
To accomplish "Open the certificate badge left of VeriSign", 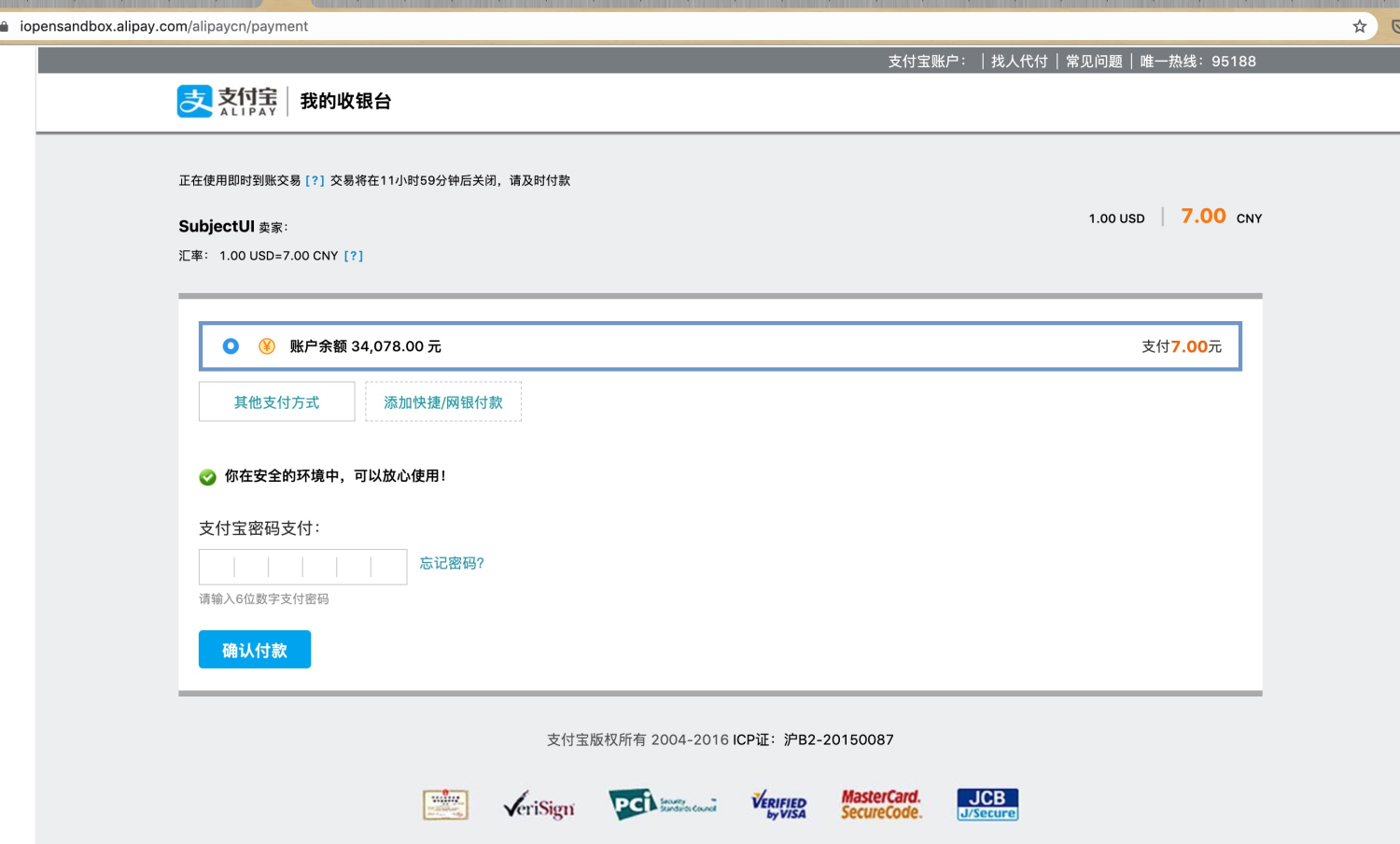I will click(445, 804).
